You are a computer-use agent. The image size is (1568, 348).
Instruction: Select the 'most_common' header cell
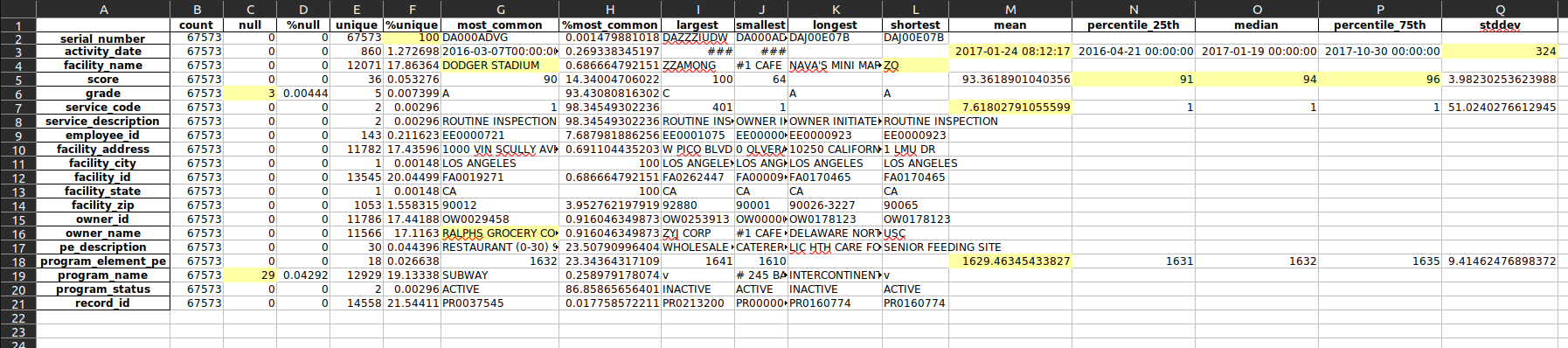tap(500, 24)
